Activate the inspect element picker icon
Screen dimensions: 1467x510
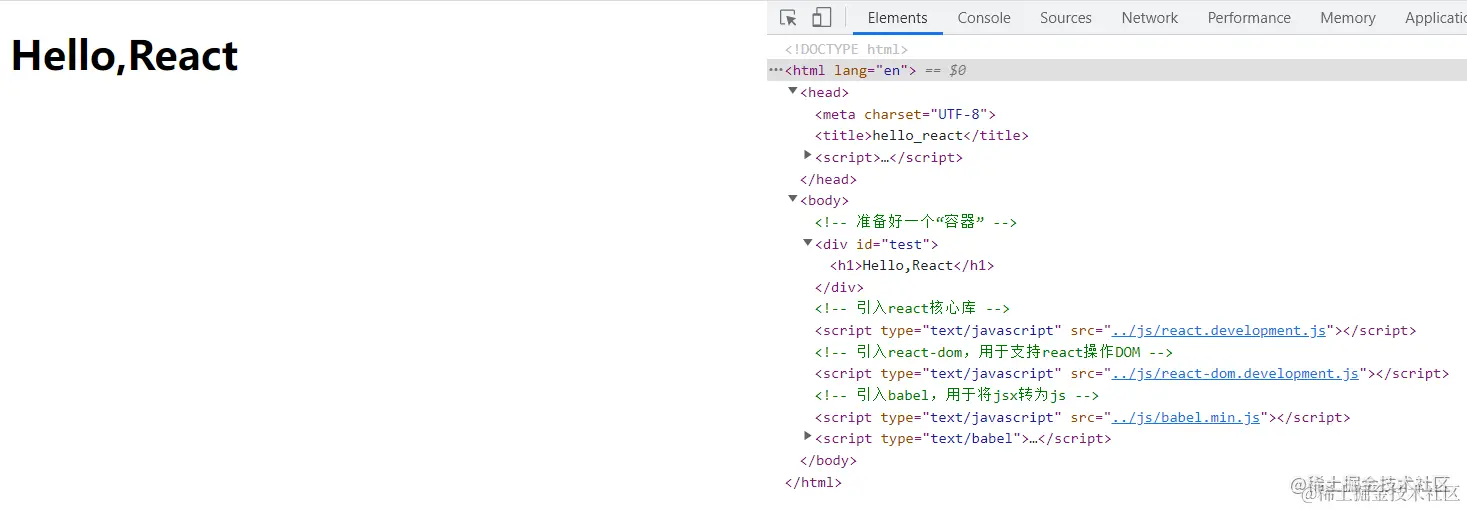pos(788,18)
